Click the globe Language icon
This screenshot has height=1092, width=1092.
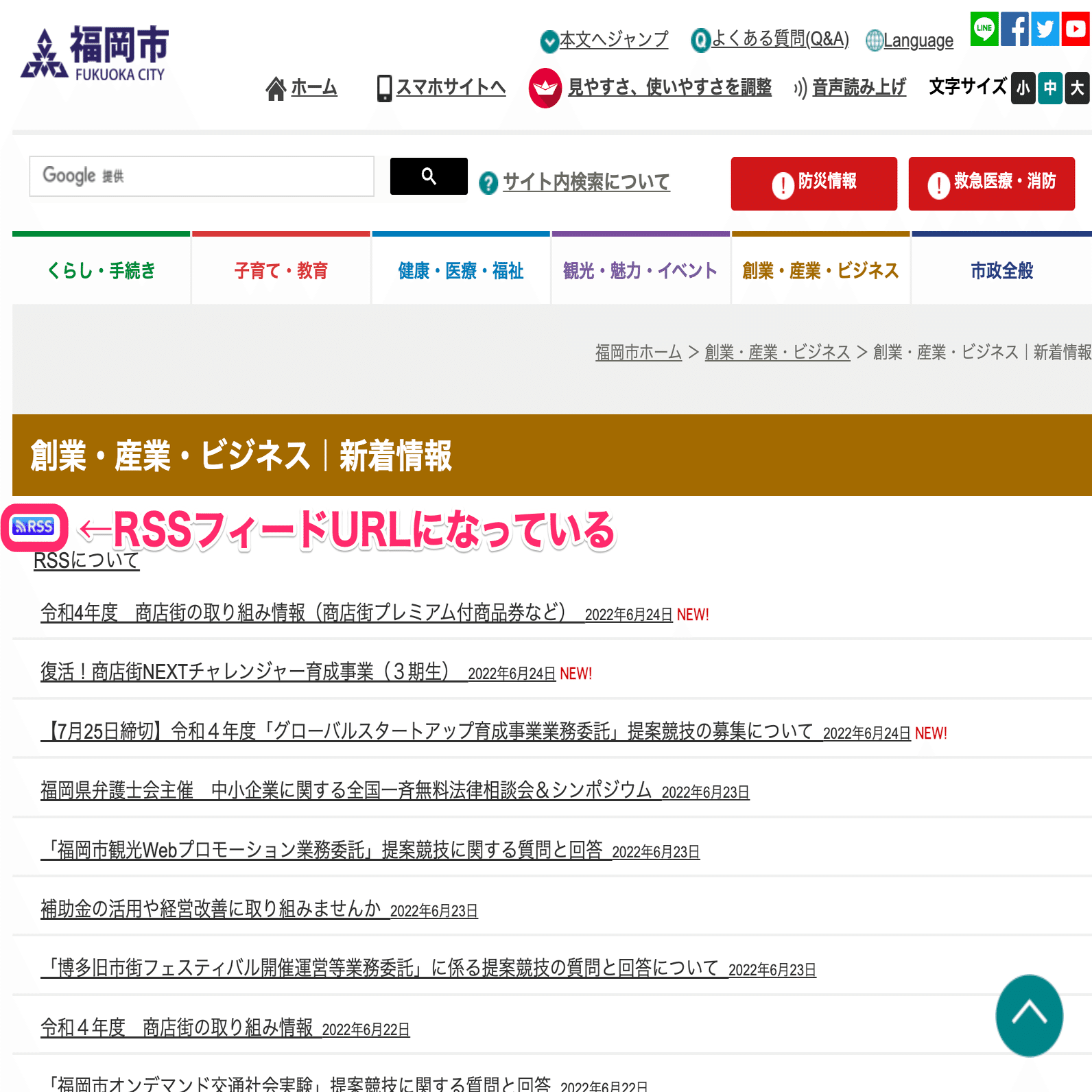[874, 40]
